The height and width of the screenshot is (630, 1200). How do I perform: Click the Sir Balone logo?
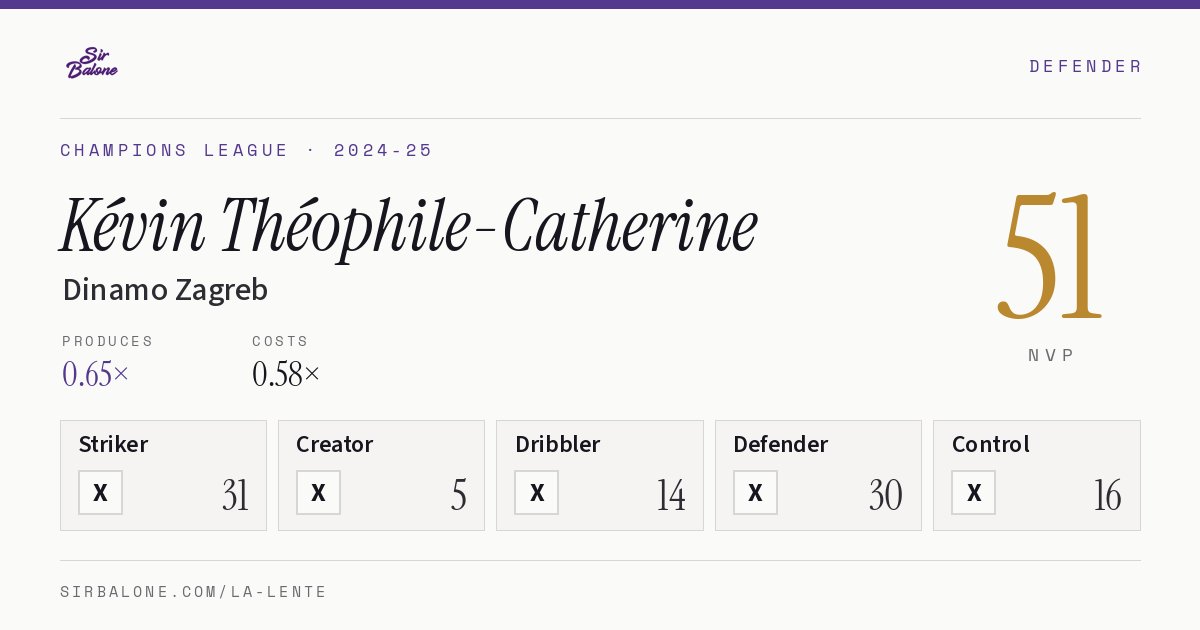coord(92,63)
